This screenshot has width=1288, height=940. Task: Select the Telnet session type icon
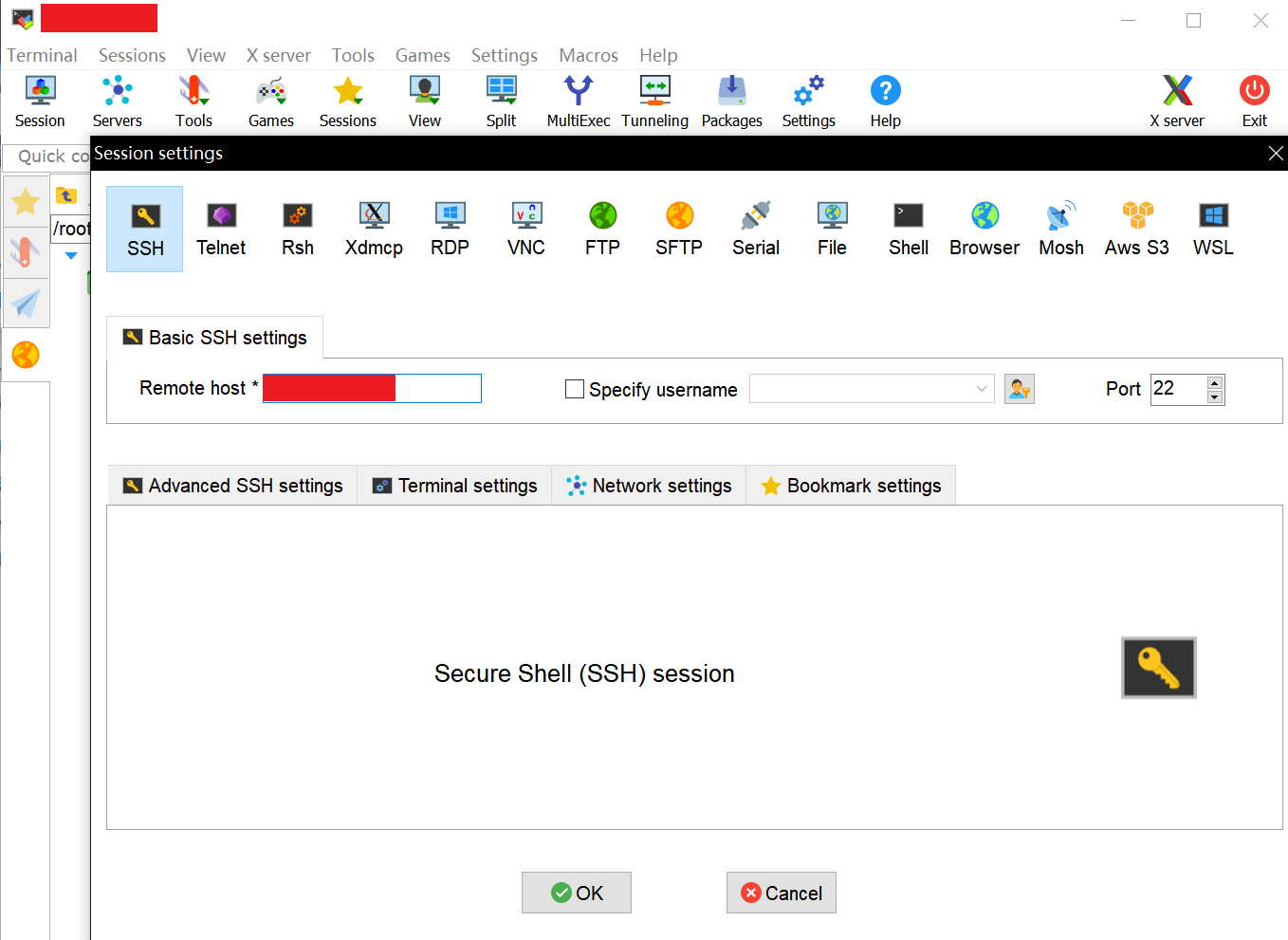[221, 230]
